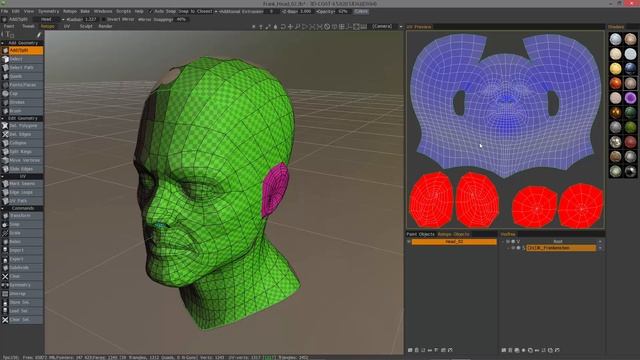Select the purple shader ball
The height and width of the screenshot is (360, 640).
click(630, 98)
